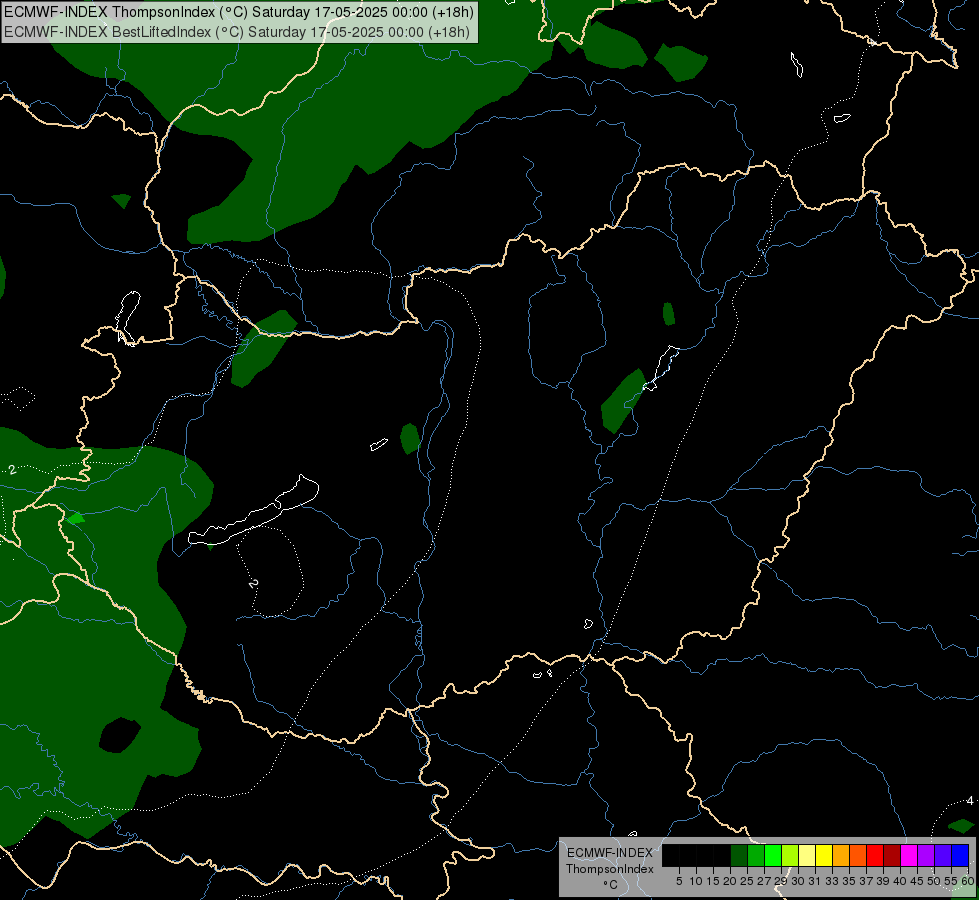The image size is (979, 900).
Task: Select the indigo 50–55 legend swatch
Action: point(943,856)
